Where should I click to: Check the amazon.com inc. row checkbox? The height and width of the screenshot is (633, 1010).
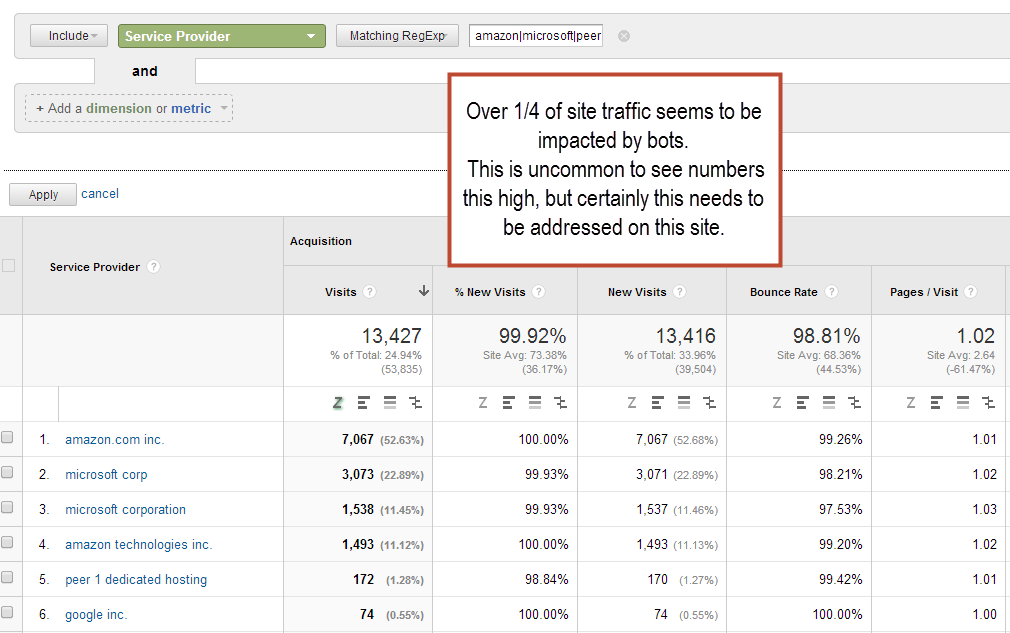[7, 437]
